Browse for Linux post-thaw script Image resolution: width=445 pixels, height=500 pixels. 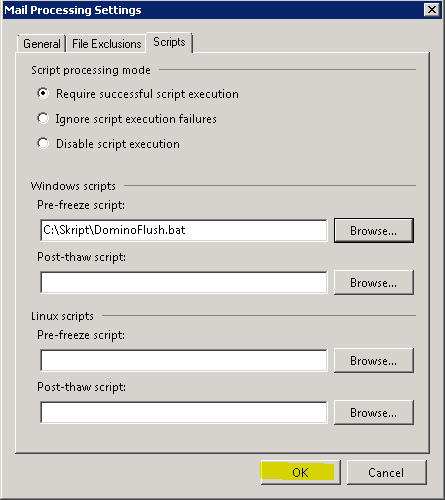tap(374, 412)
